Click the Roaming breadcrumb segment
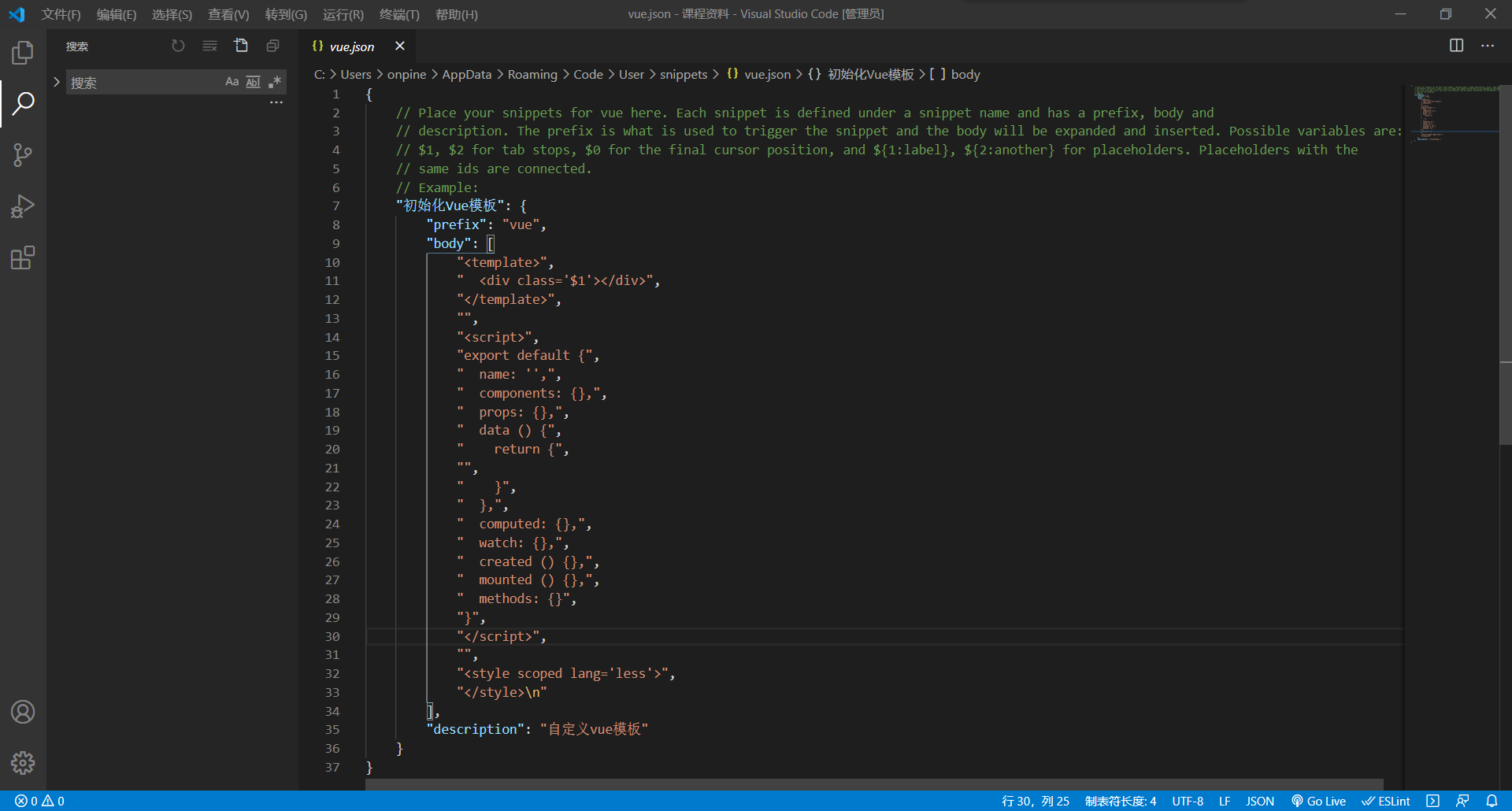 tap(532, 74)
